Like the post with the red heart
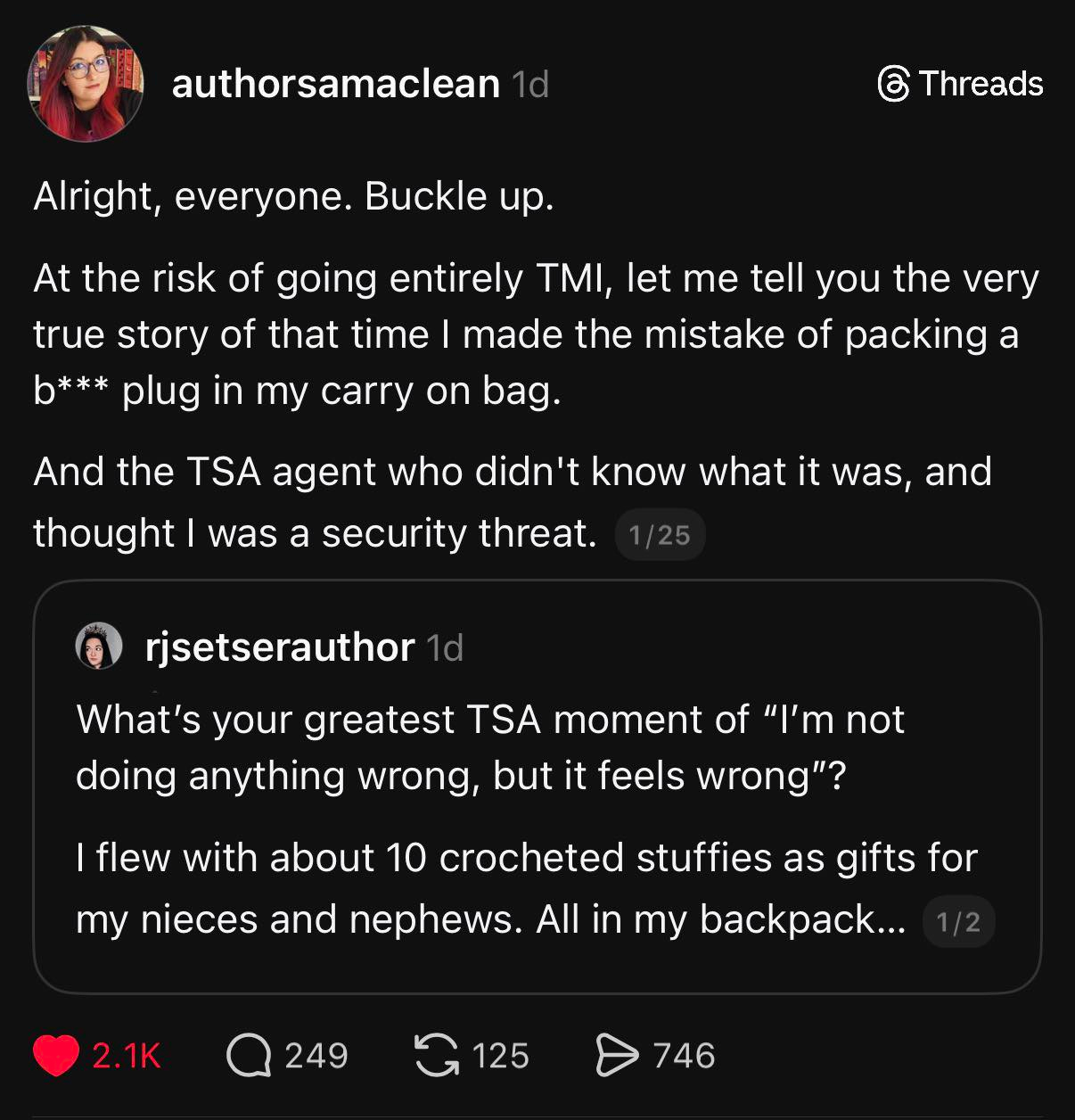This screenshot has width=1075, height=1120. pos(55,1056)
